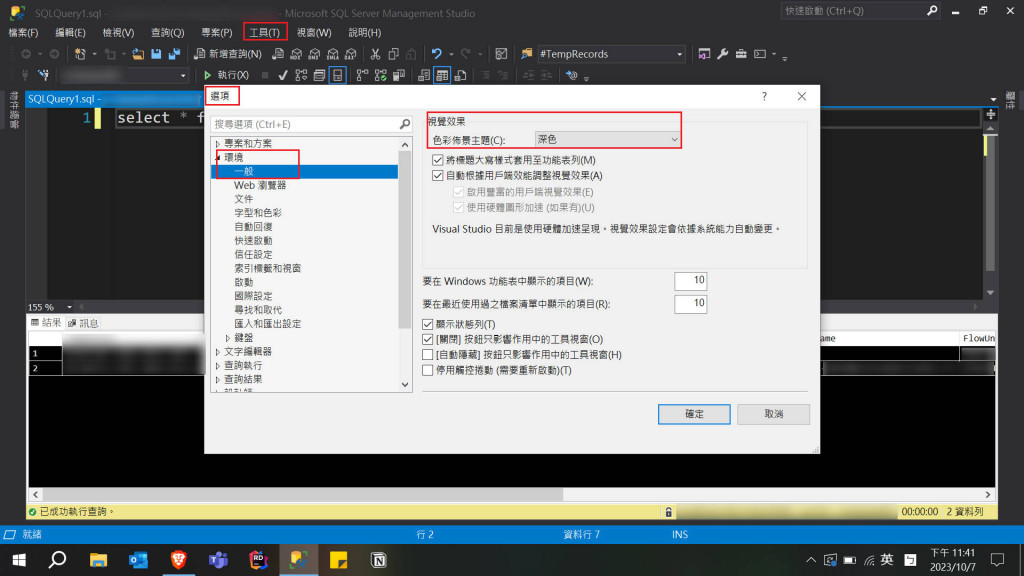Click the search magnifier in options search box
The height and width of the screenshot is (576, 1024).
[405, 124]
